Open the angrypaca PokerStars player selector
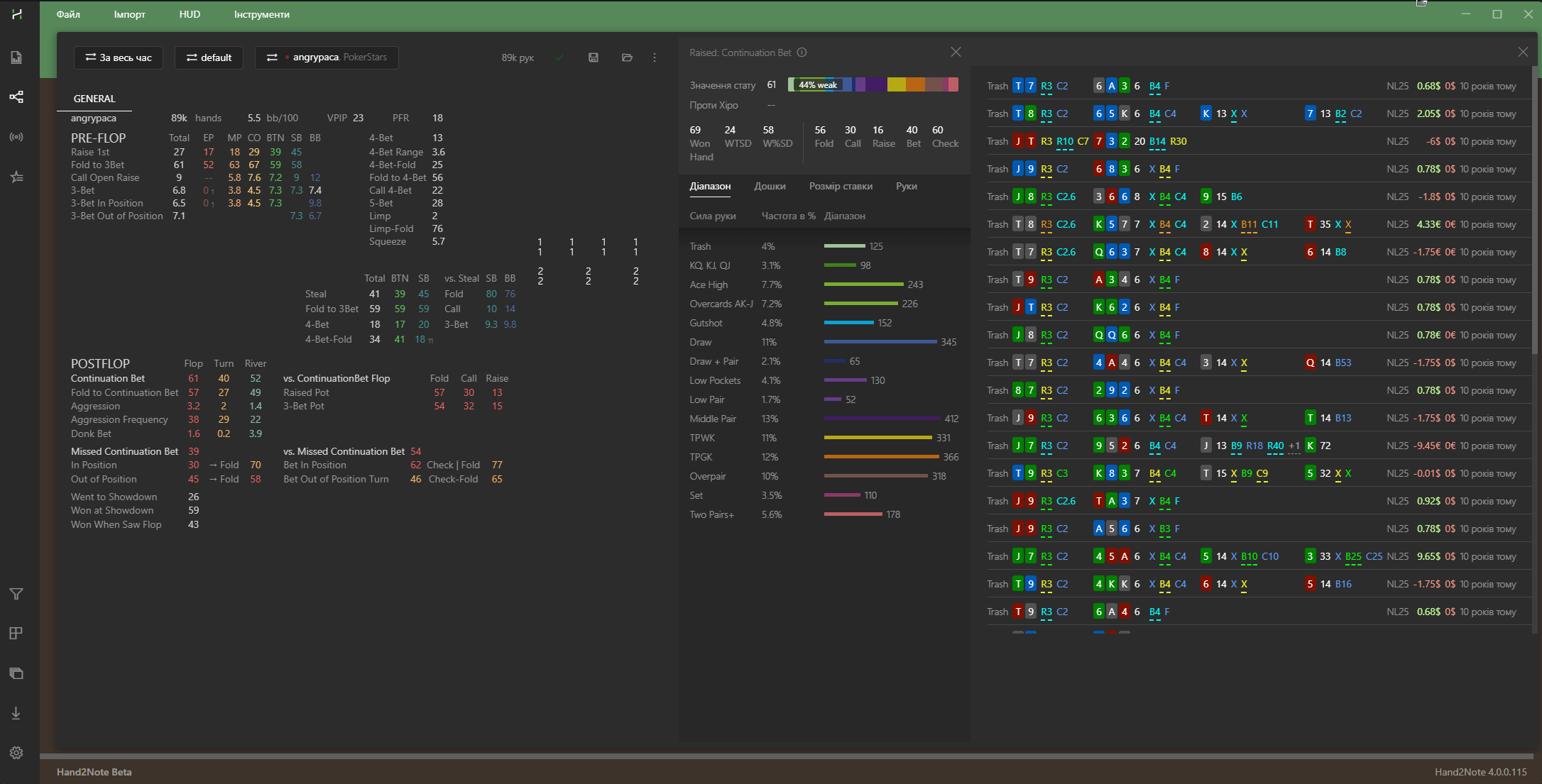Screen dimensions: 1542x784 [327, 57]
